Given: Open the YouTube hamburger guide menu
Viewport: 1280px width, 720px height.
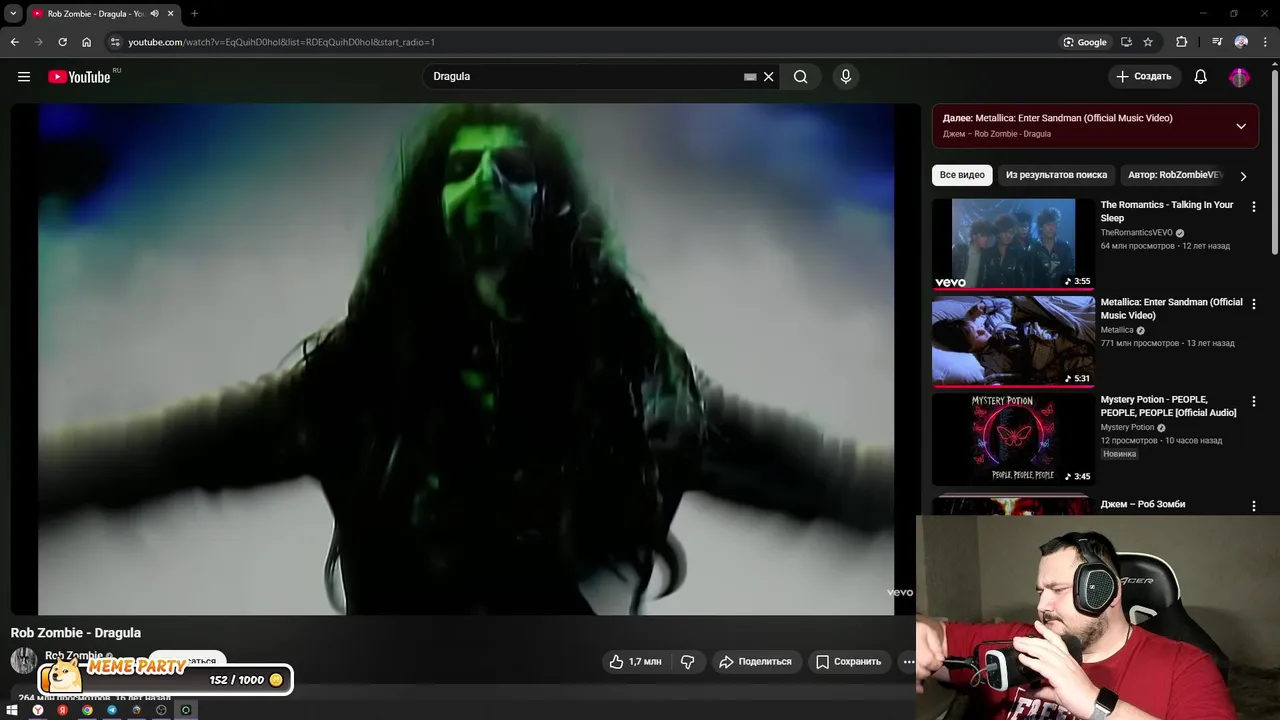Looking at the screenshot, I should pyautogui.click(x=24, y=77).
